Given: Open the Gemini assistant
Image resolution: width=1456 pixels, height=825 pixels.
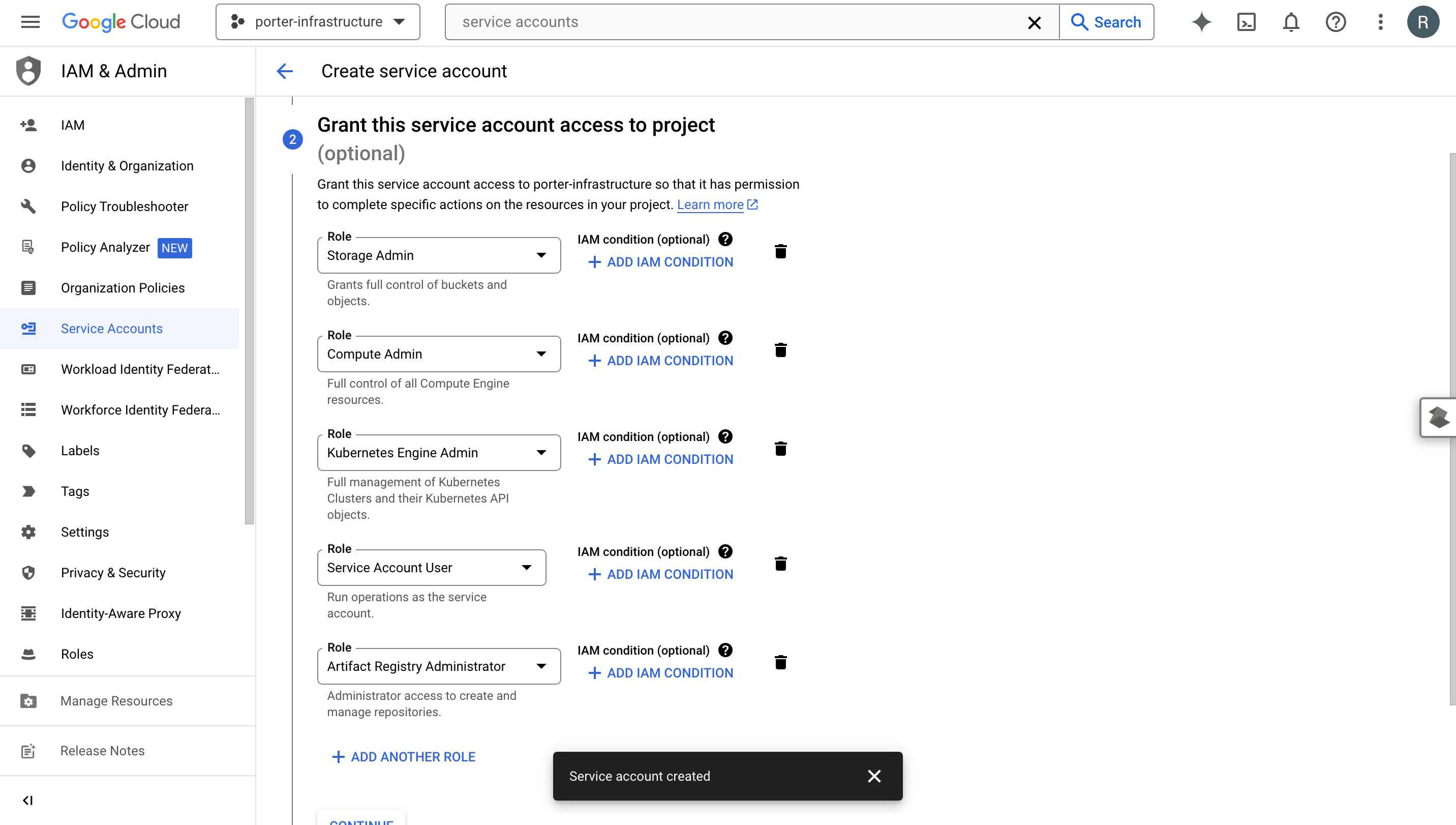Looking at the screenshot, I should click(1201, 21).
